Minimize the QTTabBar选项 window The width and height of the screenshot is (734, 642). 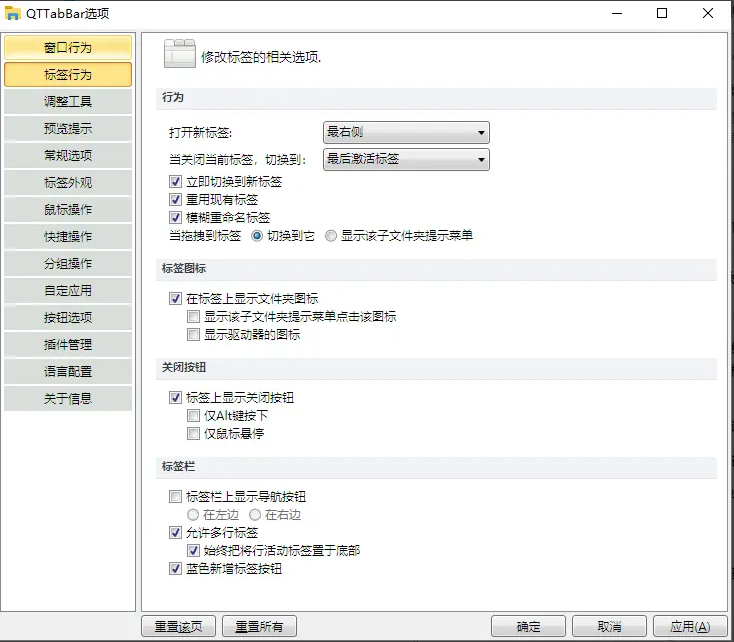point(617,13)
